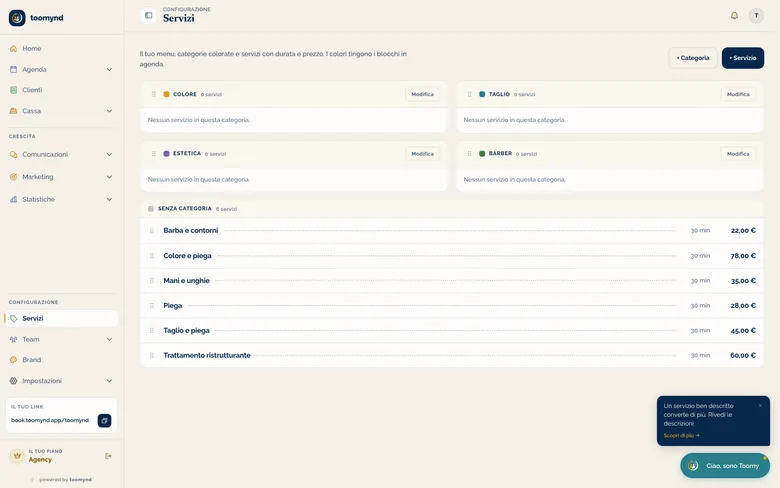
Task: Click the green BARBER color swatch
Action: coord(482,154)
